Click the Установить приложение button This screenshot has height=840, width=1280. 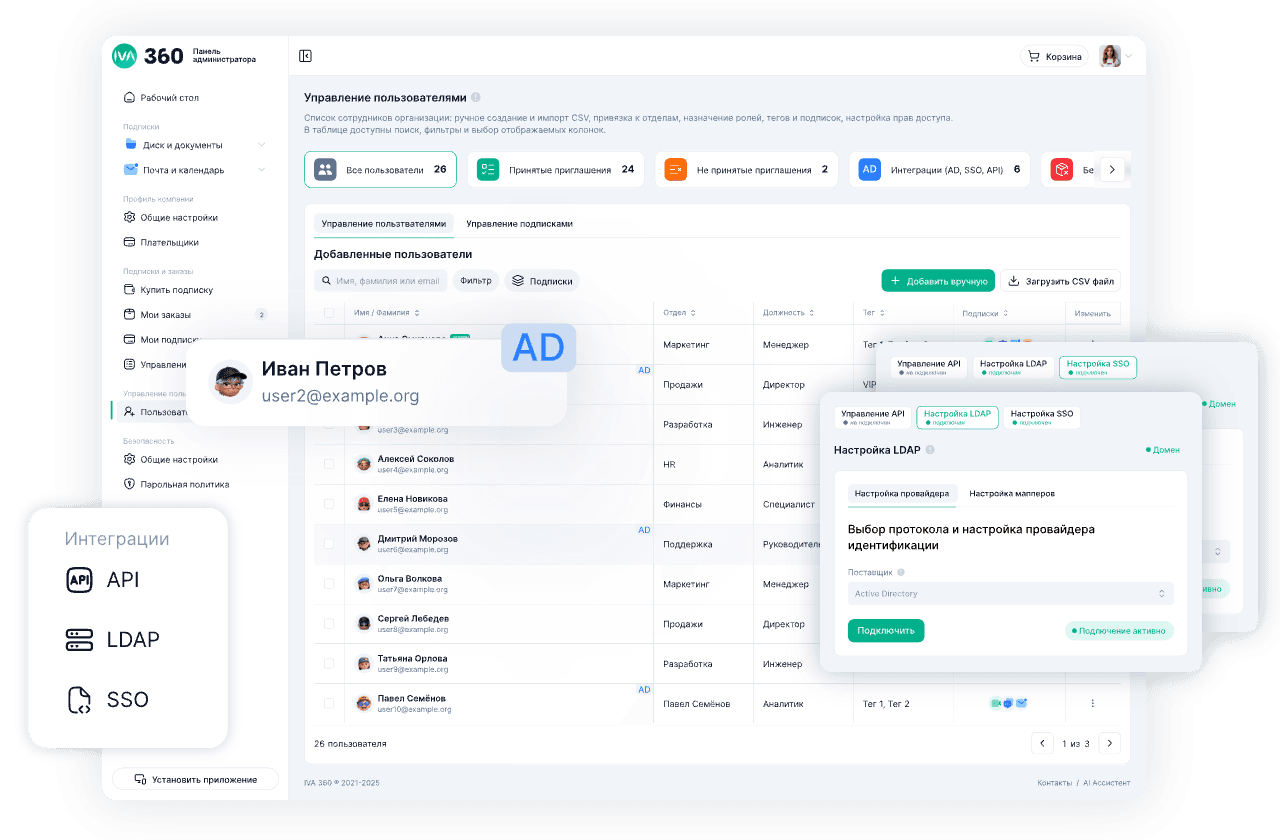pyautogui.click(x=195, y=779)
